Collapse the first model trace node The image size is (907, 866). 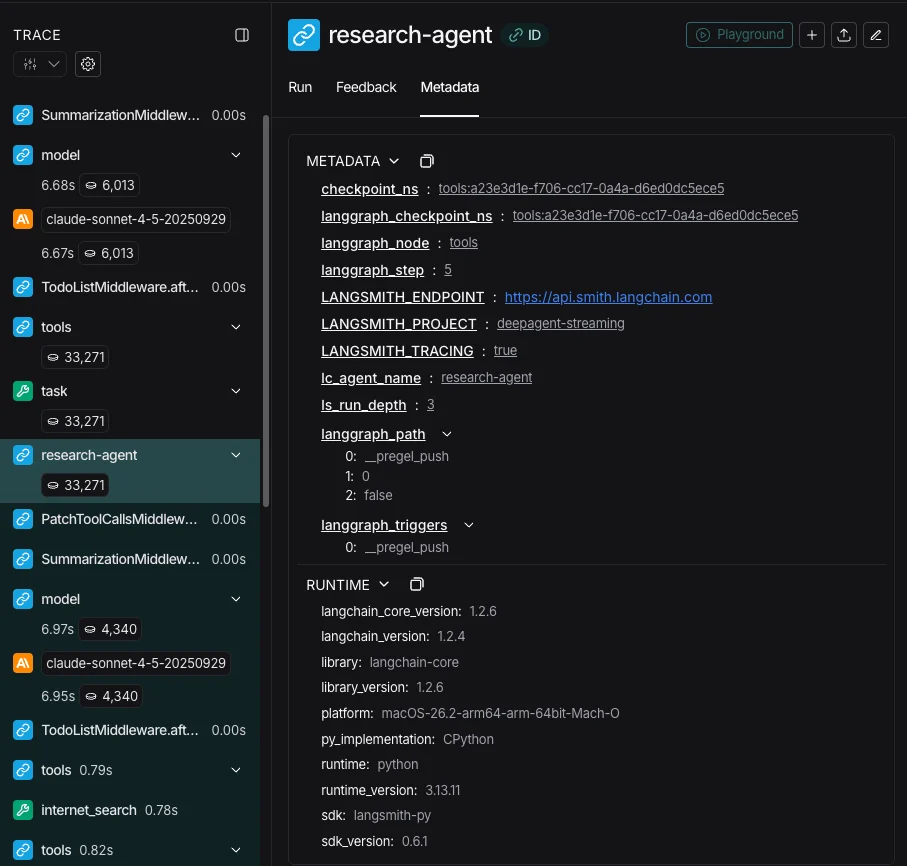[x=235, y=155]
